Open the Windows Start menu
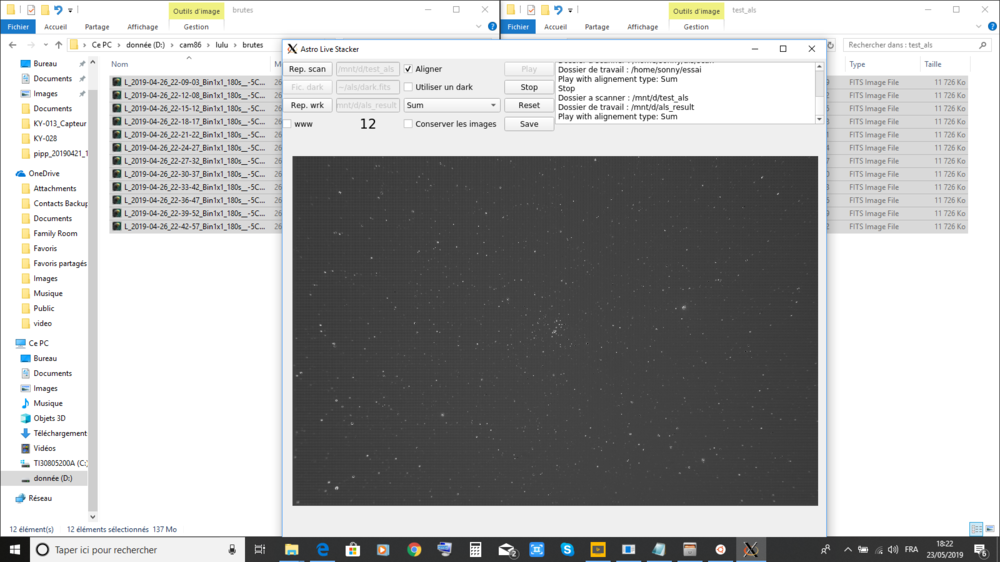The image size is (1000, 562). pyautogui.click(x=15, y=549)
